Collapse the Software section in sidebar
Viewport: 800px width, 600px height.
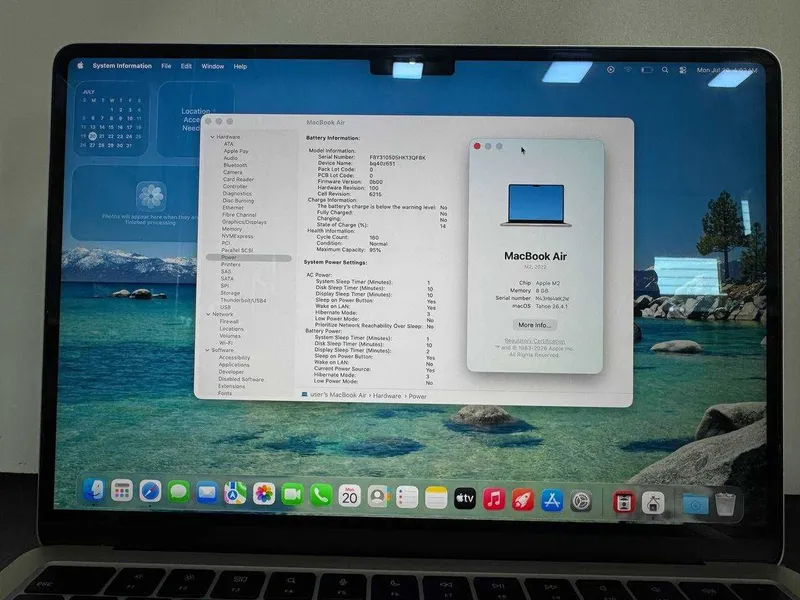click(x=207, y=350)
